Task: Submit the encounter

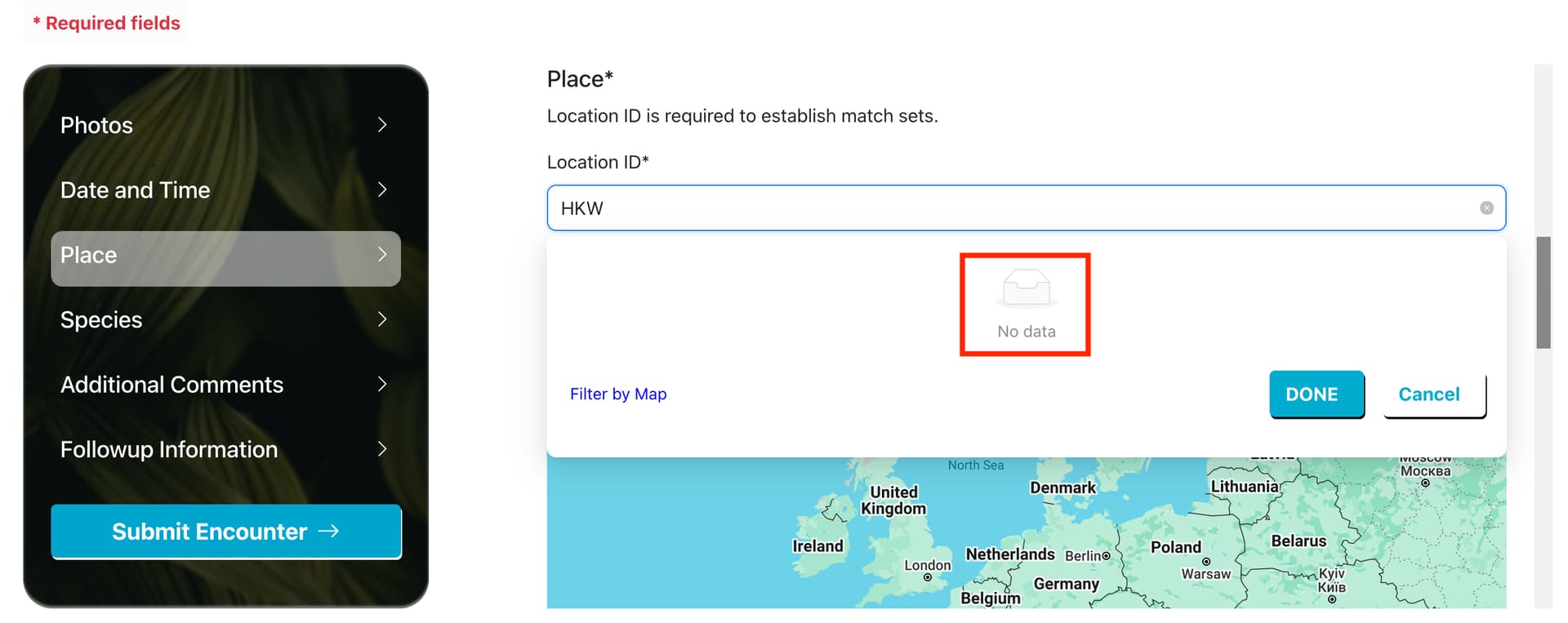Action: point(226,532)
